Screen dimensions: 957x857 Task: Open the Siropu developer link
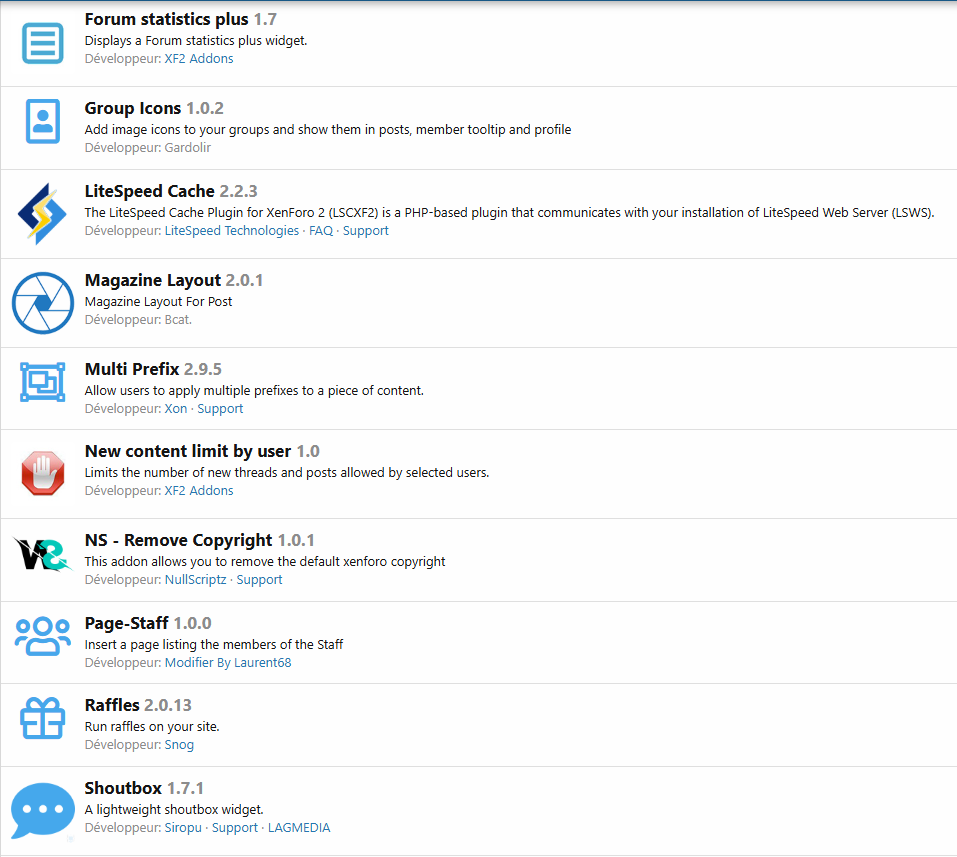(x=183, y=828)
